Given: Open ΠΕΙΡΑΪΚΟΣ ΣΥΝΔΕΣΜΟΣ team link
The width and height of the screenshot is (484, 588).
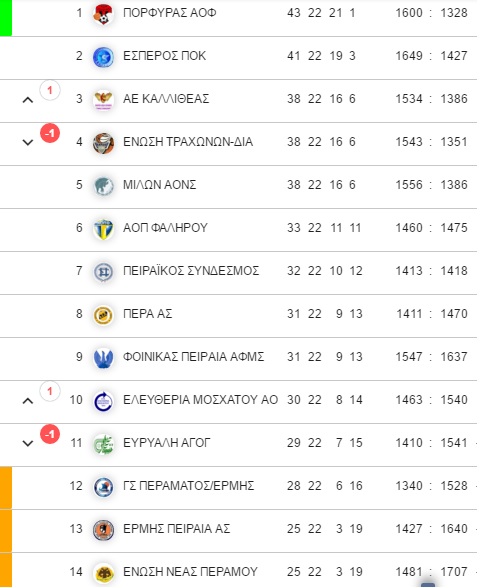Looking at the screenshot, I should click(191, 271).
